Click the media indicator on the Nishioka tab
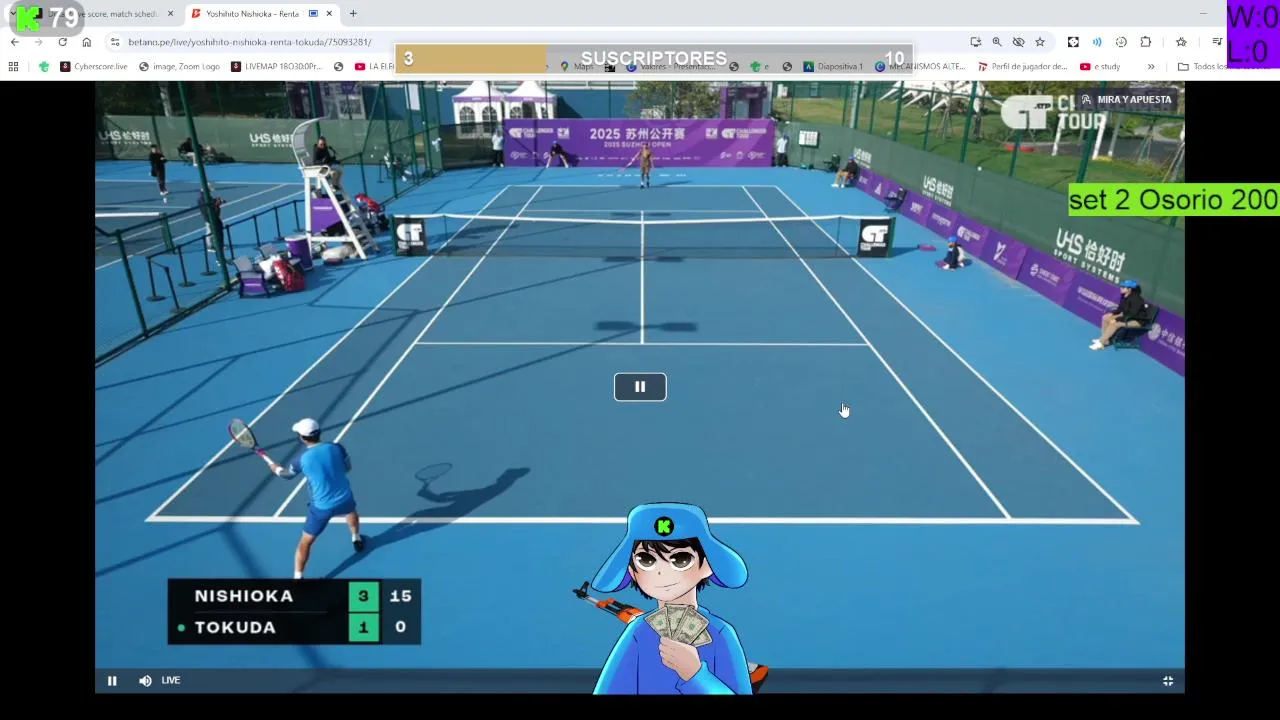This screenshot has height=720, width=1280. (x=313, y=14)
